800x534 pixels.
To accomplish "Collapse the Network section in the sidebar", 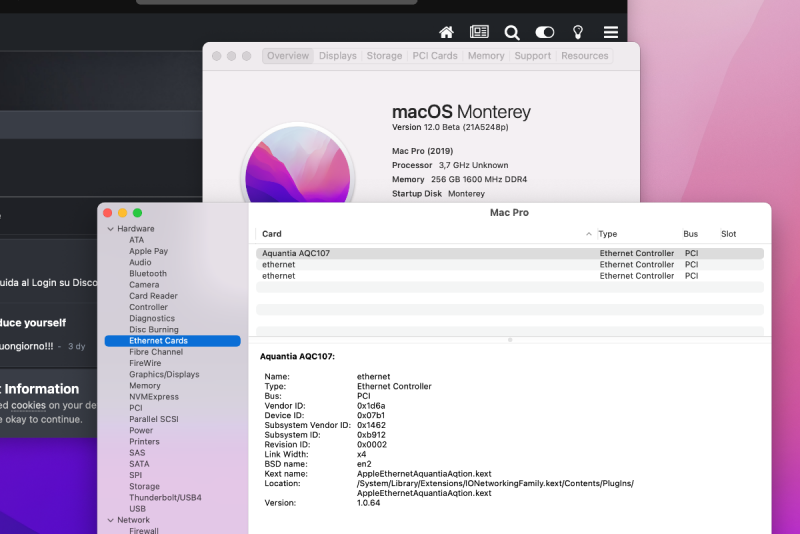I will pyautogui.click(x=110, y=520).
